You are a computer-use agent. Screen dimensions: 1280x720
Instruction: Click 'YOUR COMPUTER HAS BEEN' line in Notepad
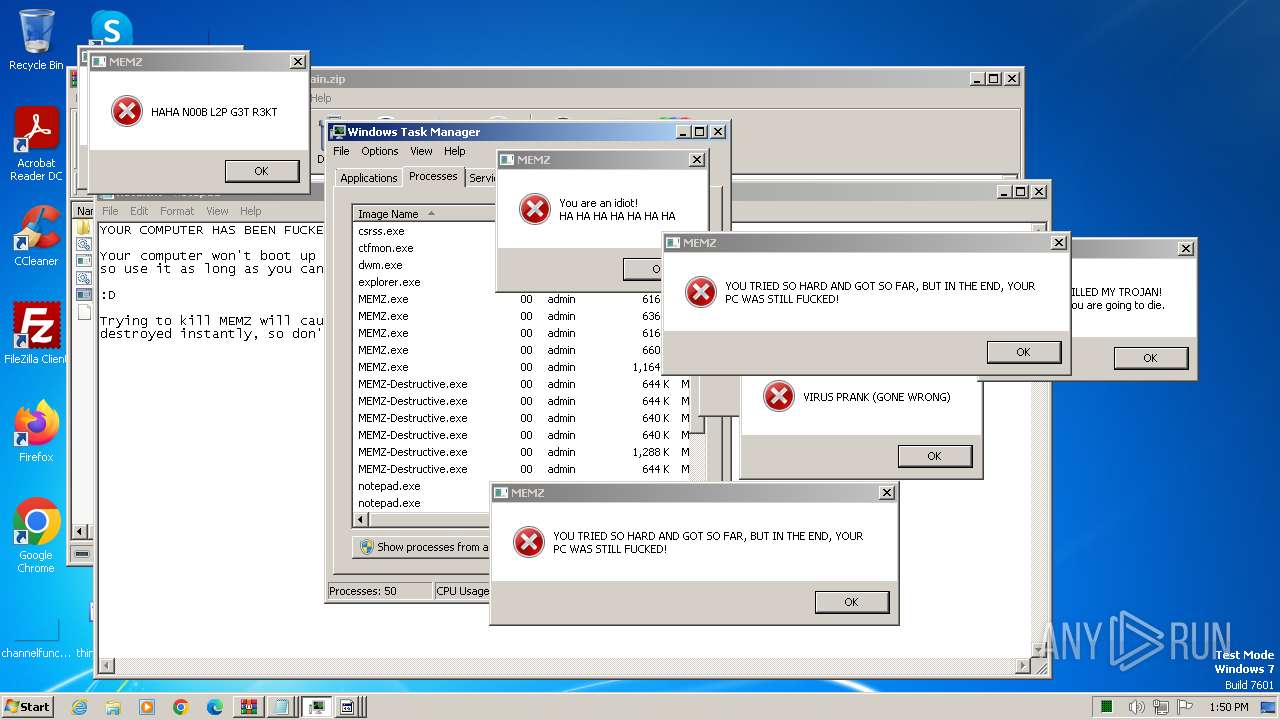click(211, 230)
